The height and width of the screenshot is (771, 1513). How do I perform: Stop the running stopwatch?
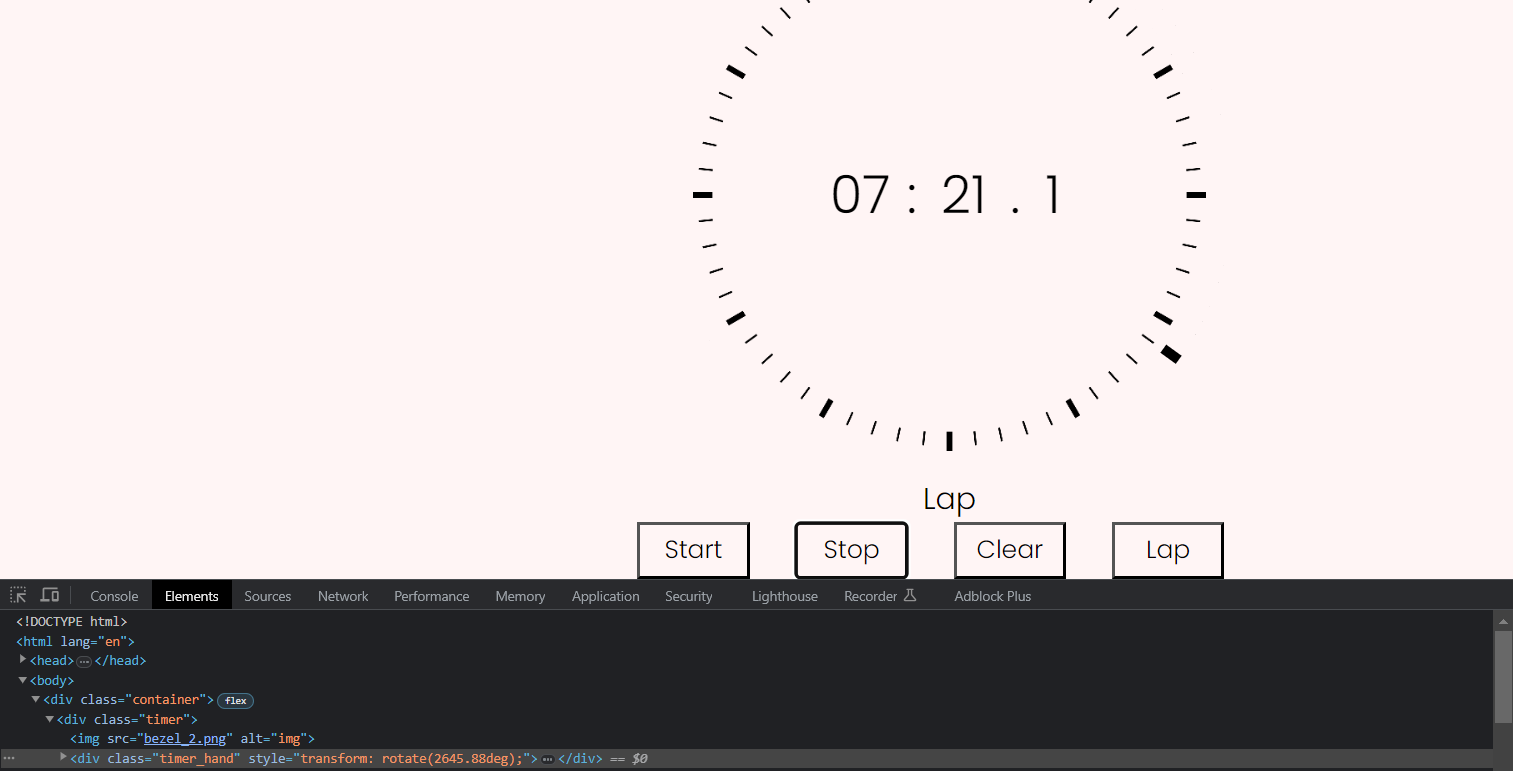pyautogui.click(x=851, y=550)
